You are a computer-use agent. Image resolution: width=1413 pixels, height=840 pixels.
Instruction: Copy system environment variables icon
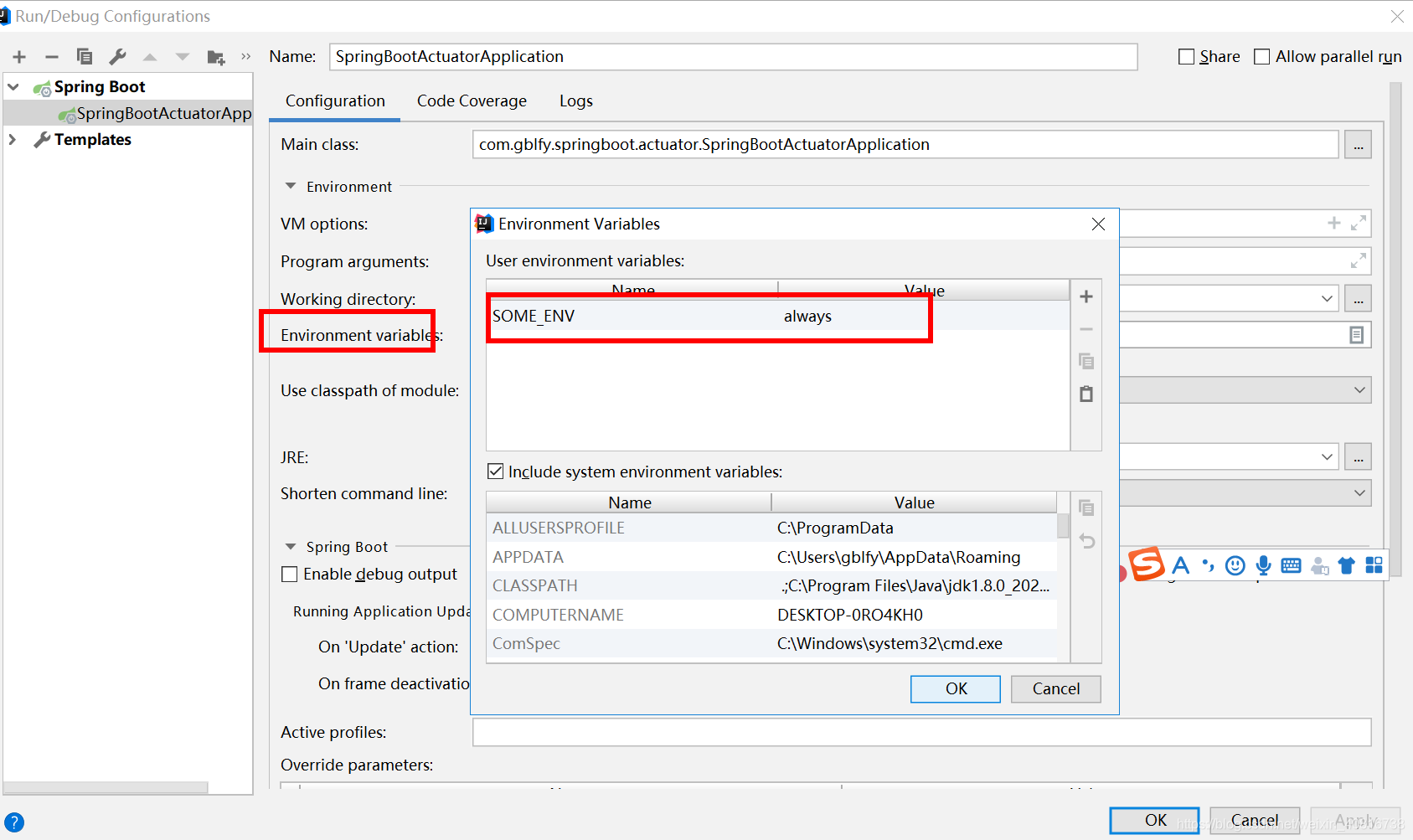[x=1086, y=508]
